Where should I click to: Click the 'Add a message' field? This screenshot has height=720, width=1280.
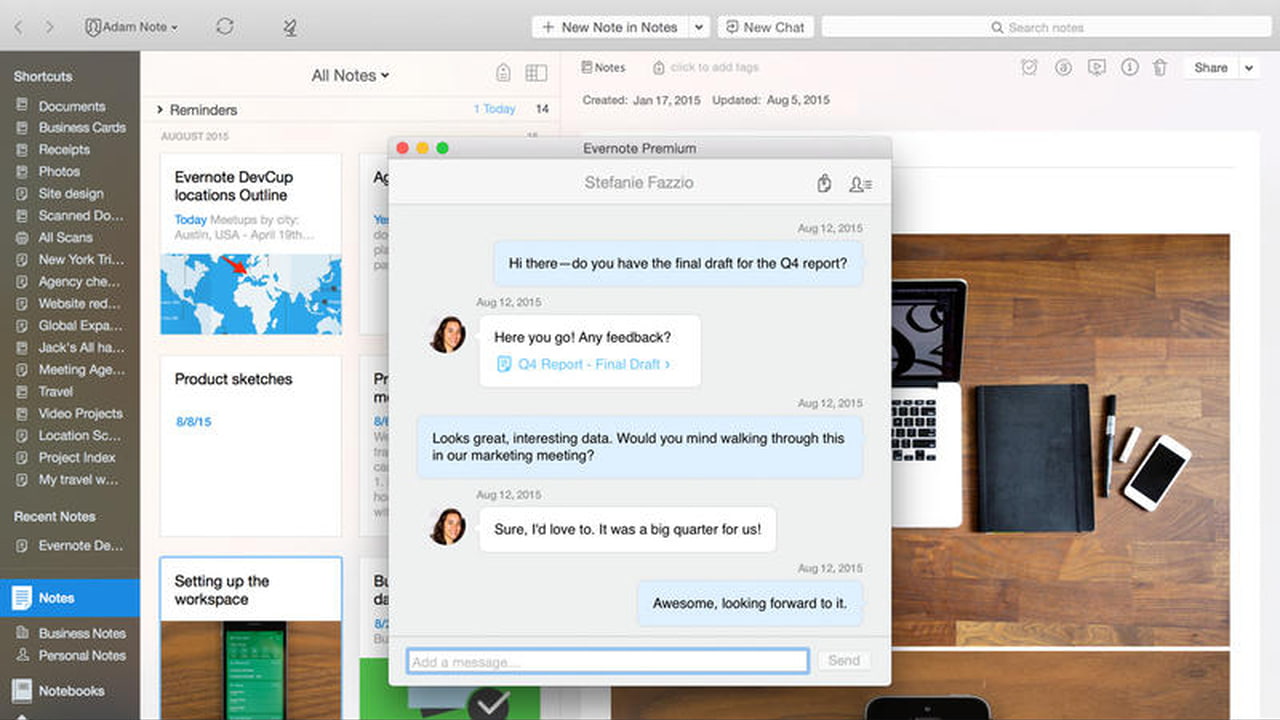tap(608, 661)
